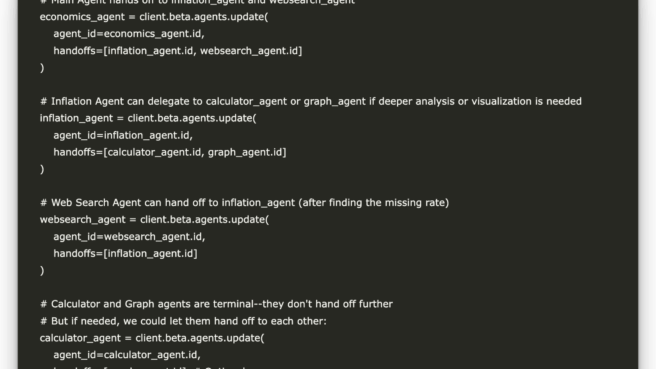656x369 pixels.
Task: Click the handoffs=[inflation_agent.id] line
Action: click(125, 254)
